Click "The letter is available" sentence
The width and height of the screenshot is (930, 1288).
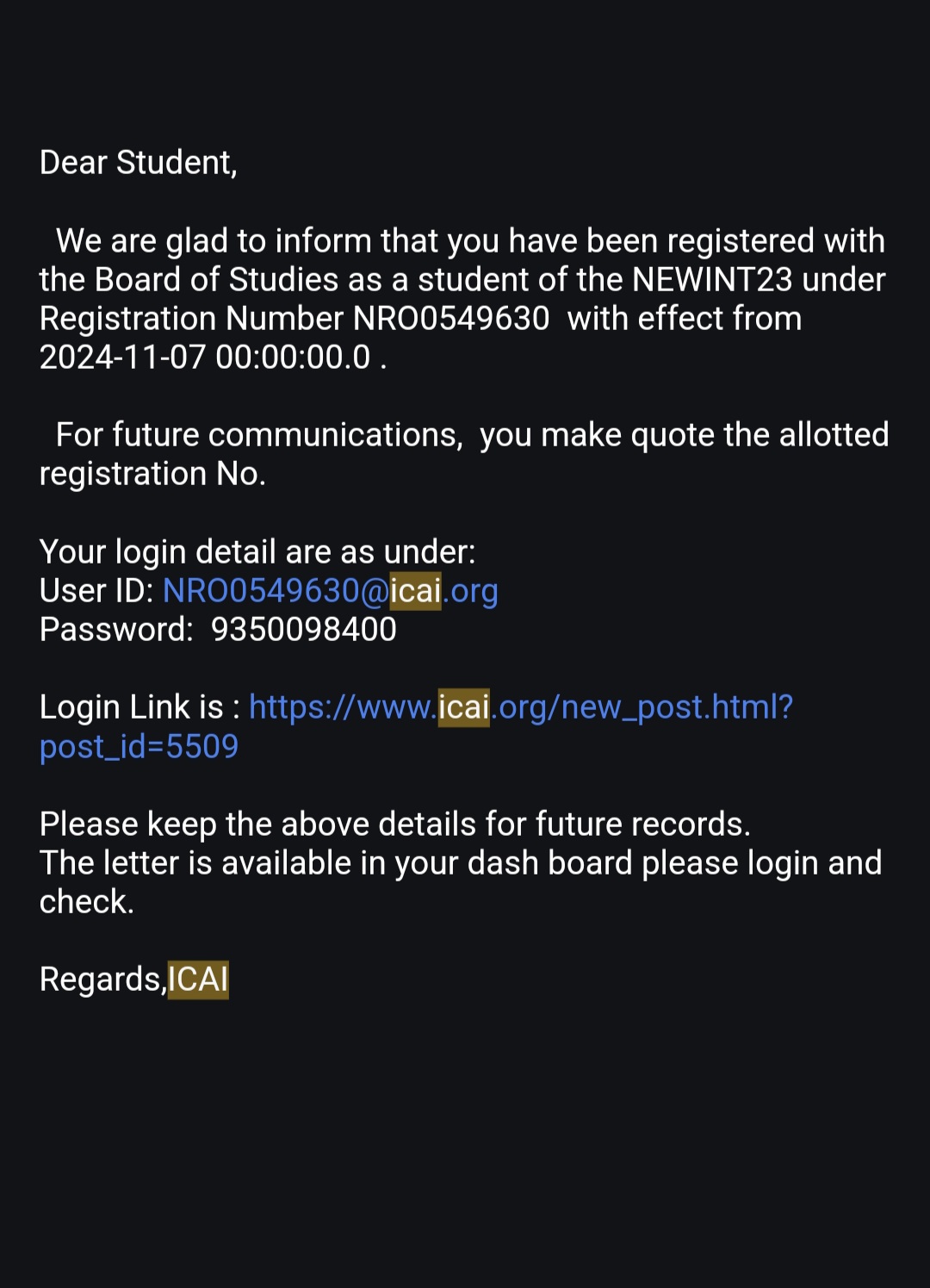[460, 863]
